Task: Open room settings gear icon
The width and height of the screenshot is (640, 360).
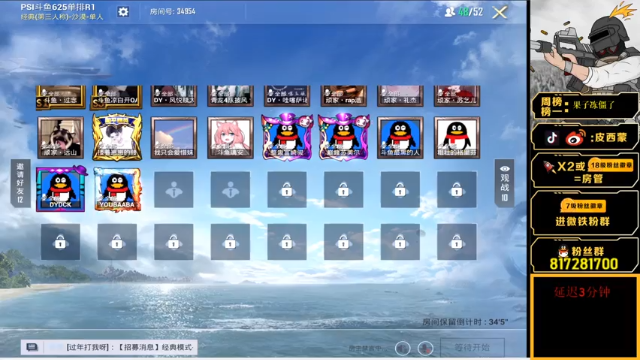Action: 123,11
